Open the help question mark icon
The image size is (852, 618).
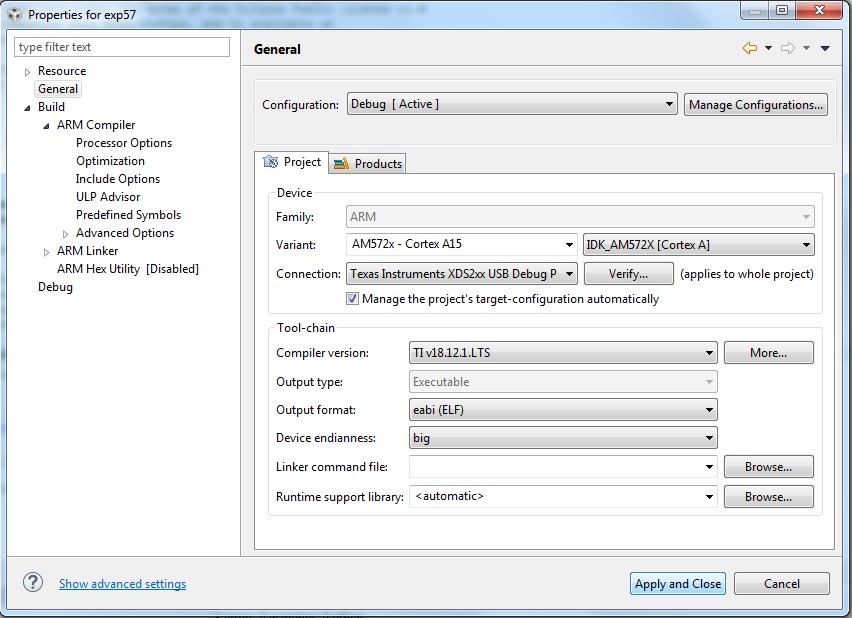click(30, 583)
